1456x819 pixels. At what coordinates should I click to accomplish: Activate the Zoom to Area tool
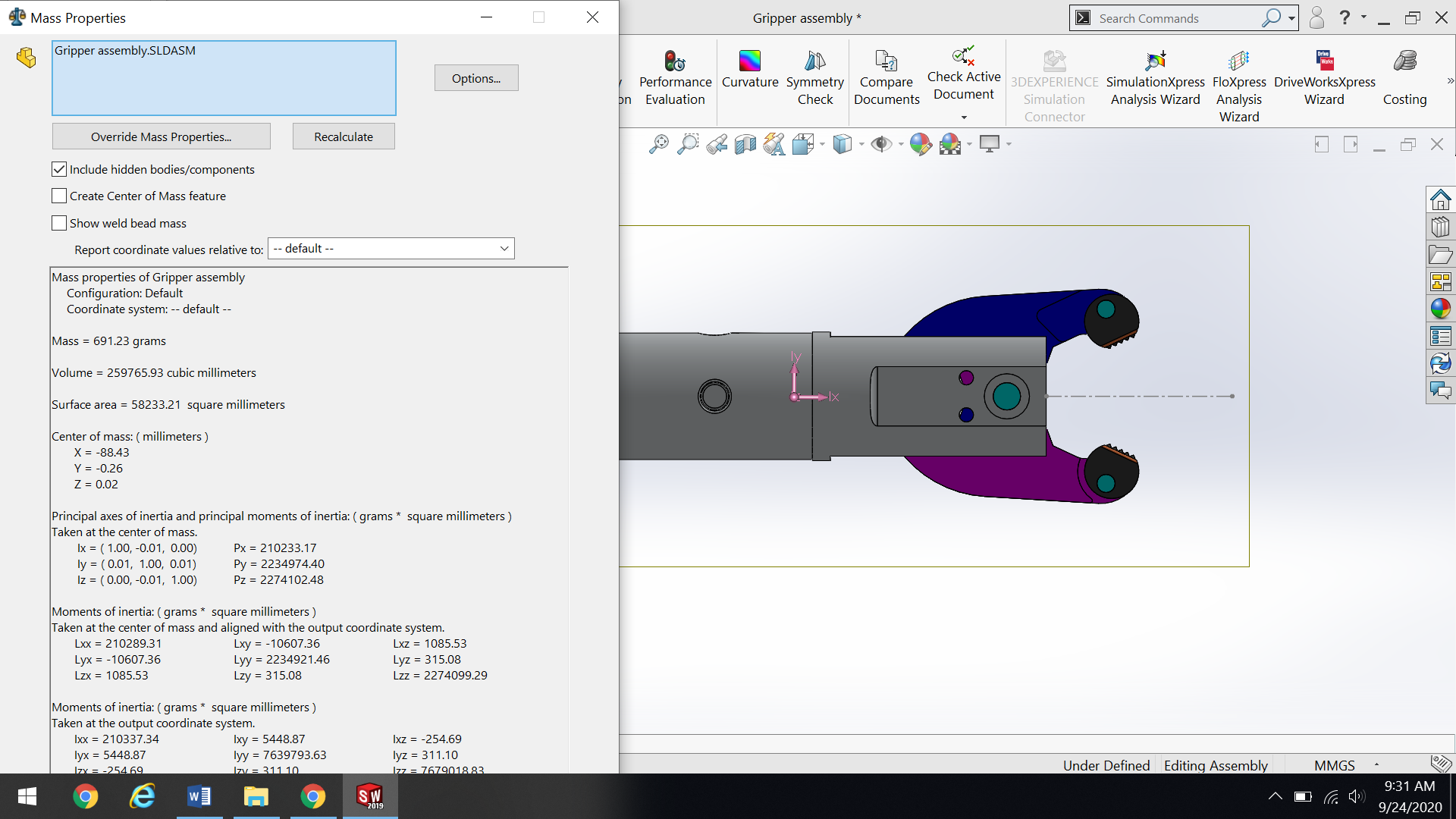[687, 144]
